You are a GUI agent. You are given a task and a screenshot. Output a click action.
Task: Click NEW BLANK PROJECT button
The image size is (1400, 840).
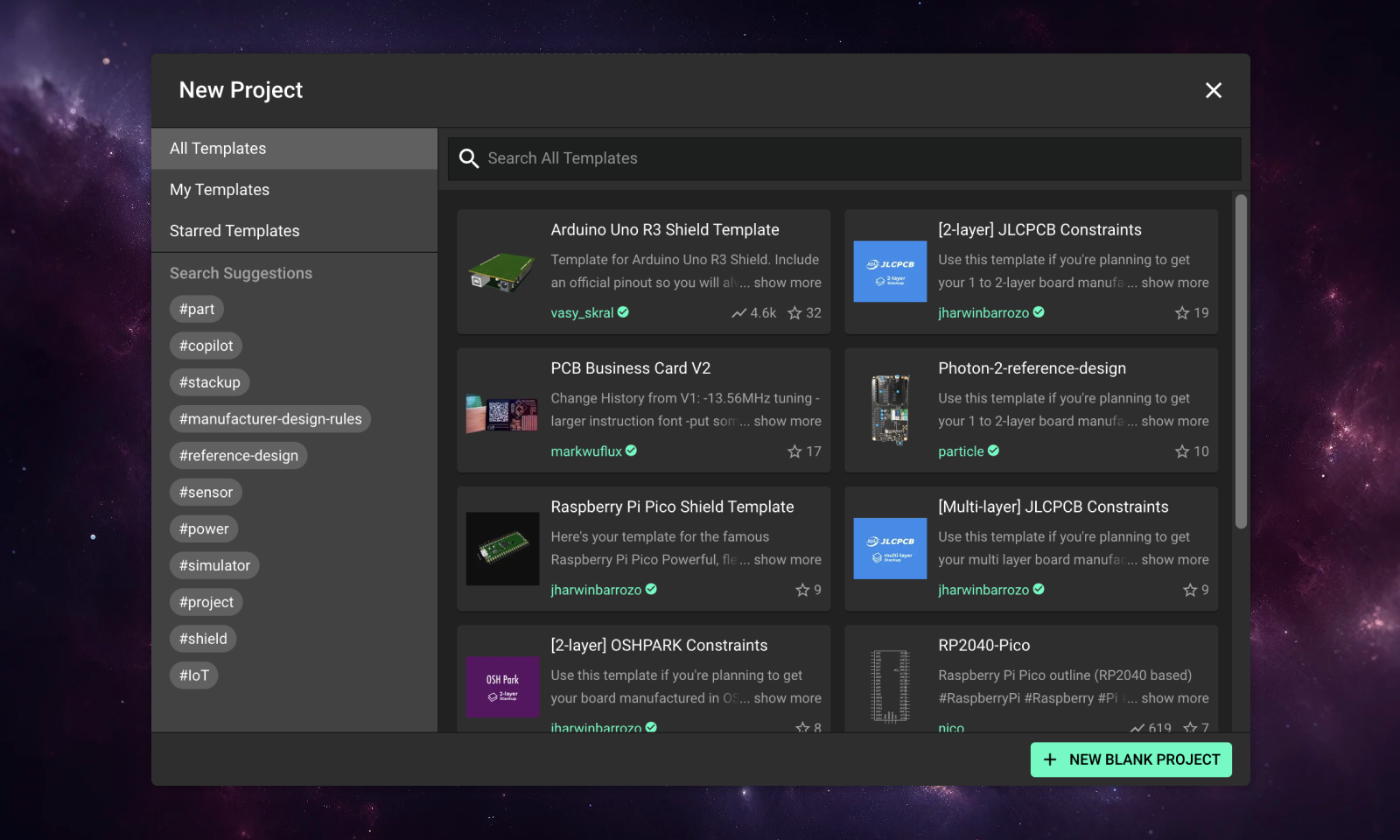(1130, 759)
